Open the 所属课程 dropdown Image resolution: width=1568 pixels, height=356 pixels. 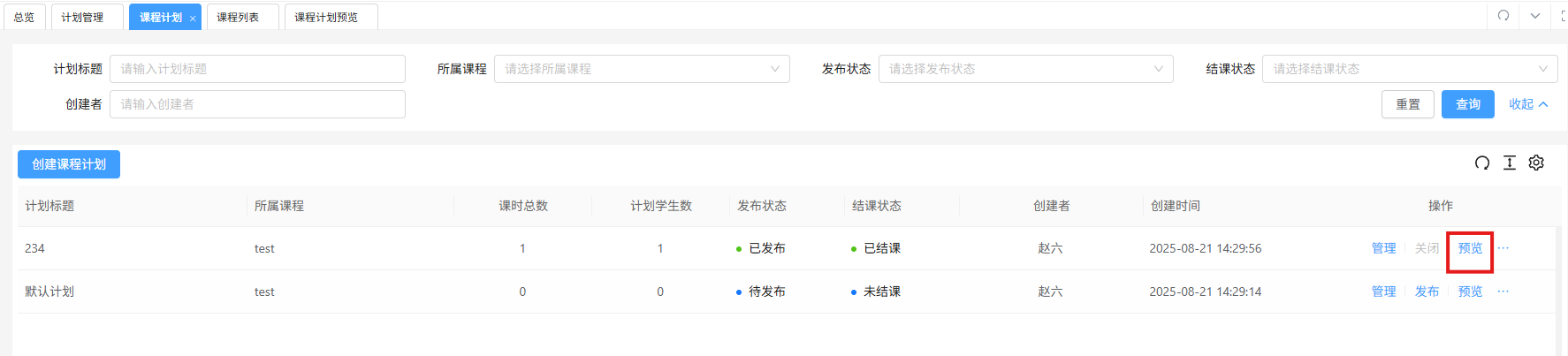642,69
